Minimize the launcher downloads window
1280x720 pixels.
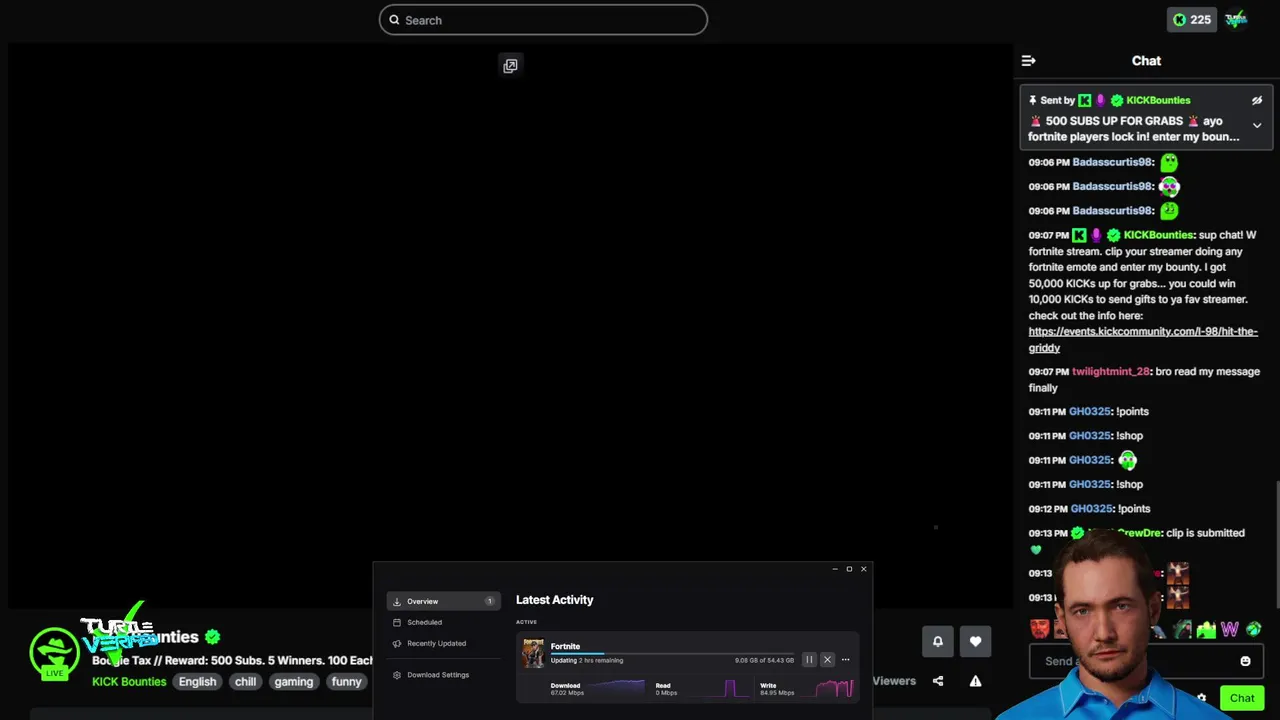(835, 569)
